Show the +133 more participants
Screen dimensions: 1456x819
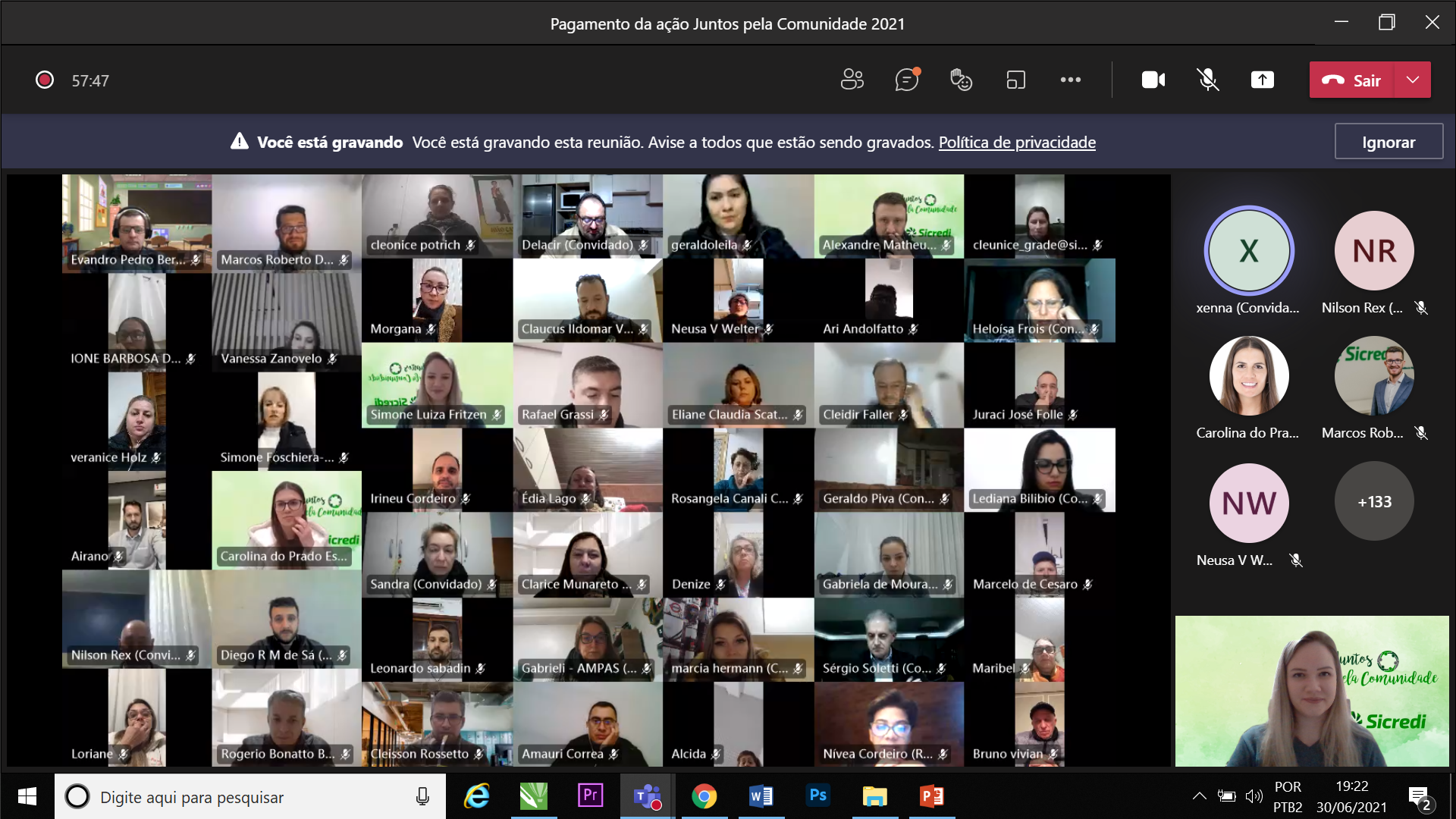pos(1373,501)
